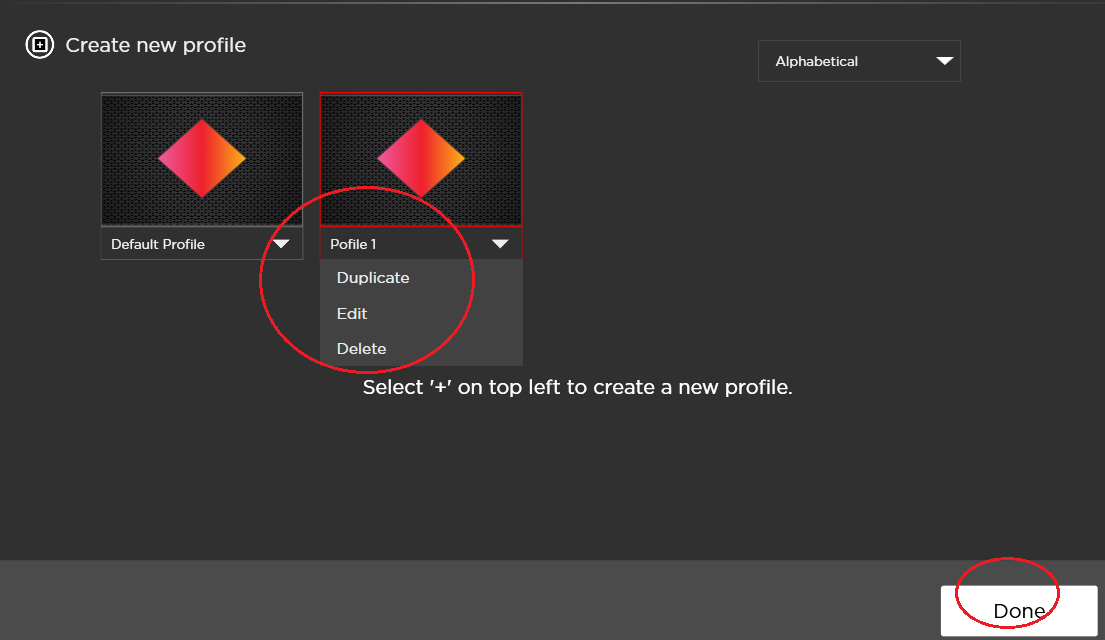Open the Alphabetical sorting dropdown

coord(858,61)
